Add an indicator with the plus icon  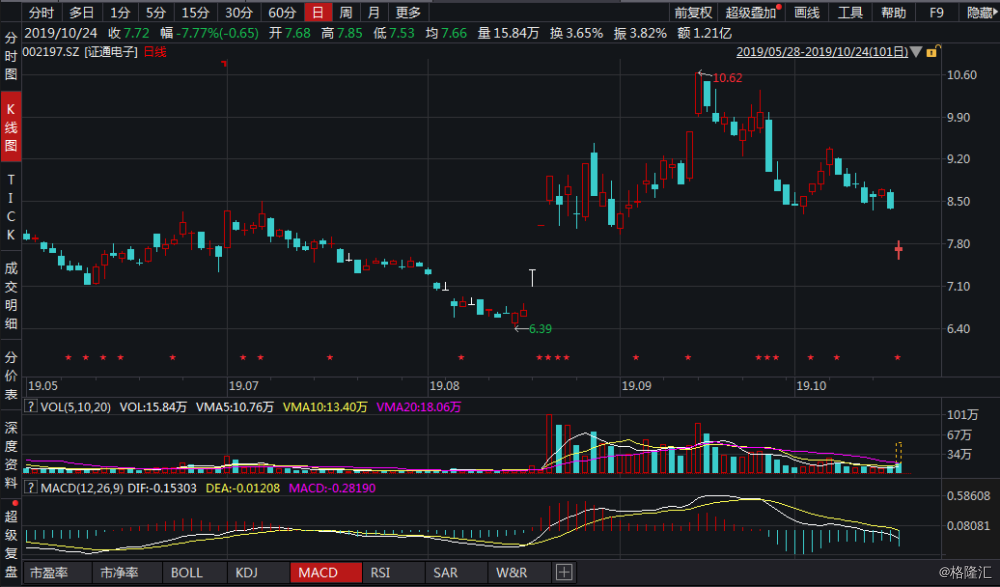tap(564, 572)
